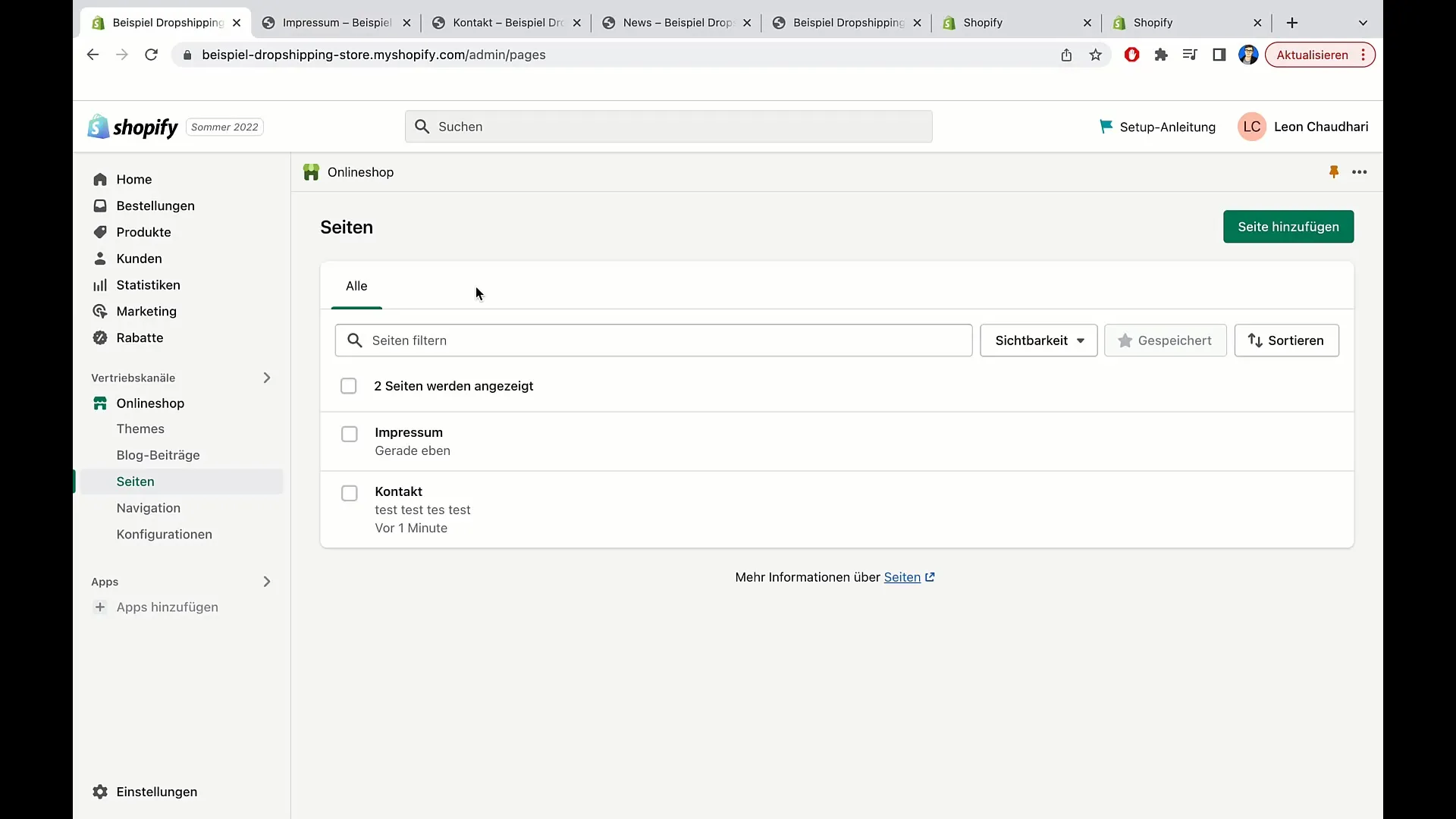Switch to the Alle tab
Viewport: 1456px width, 819px height.
point(357,286)
